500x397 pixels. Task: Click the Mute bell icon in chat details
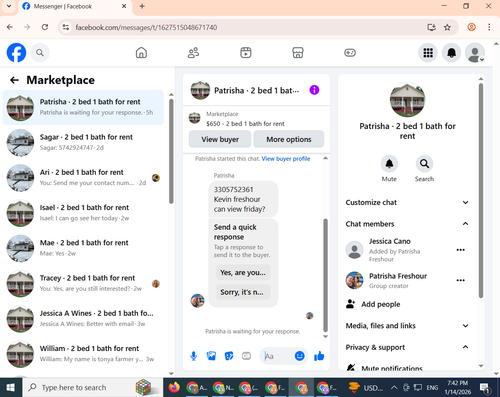pyautogui.click(x=389, y=164)
